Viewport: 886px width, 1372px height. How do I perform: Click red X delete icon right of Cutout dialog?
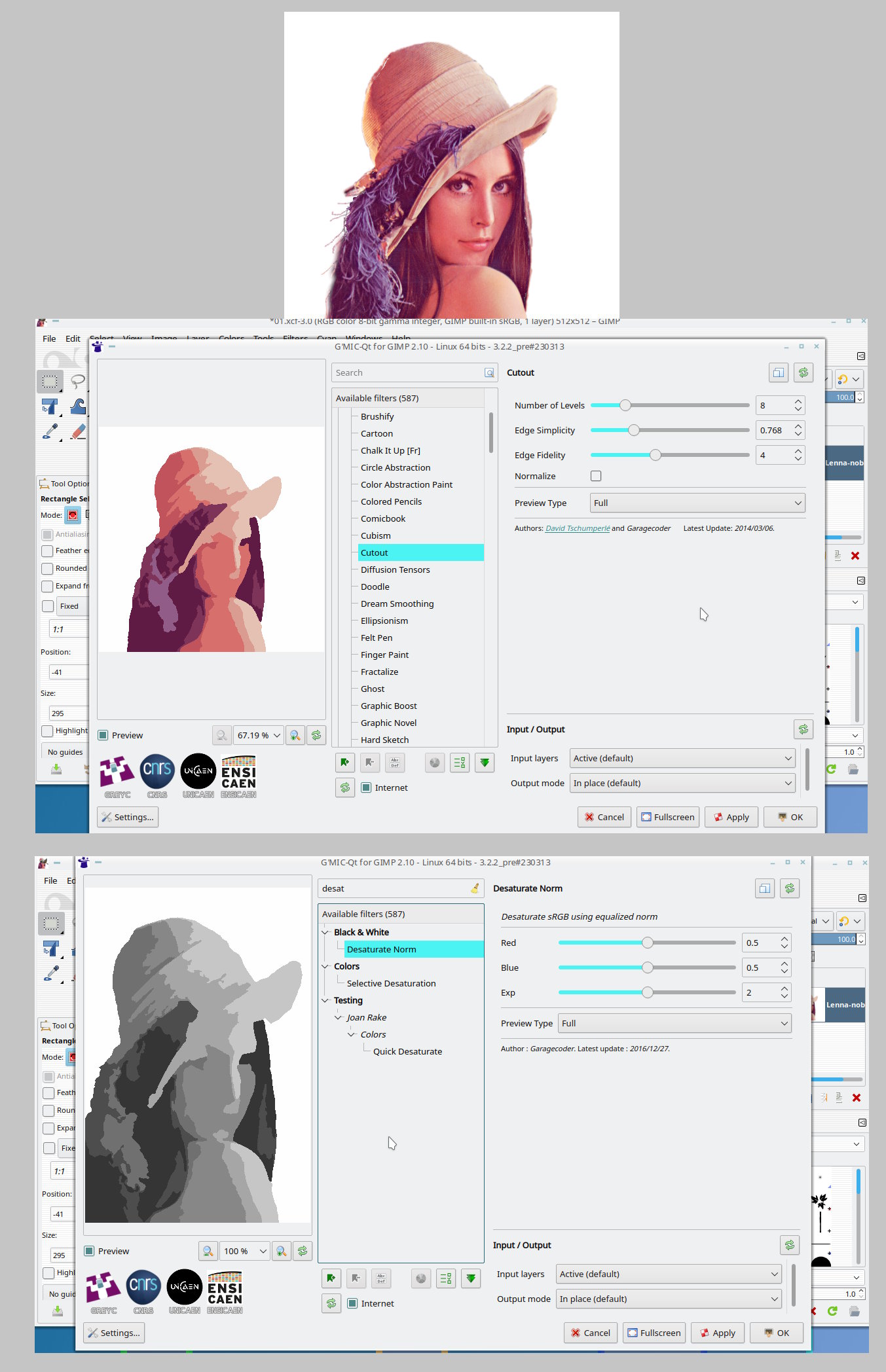855,556
